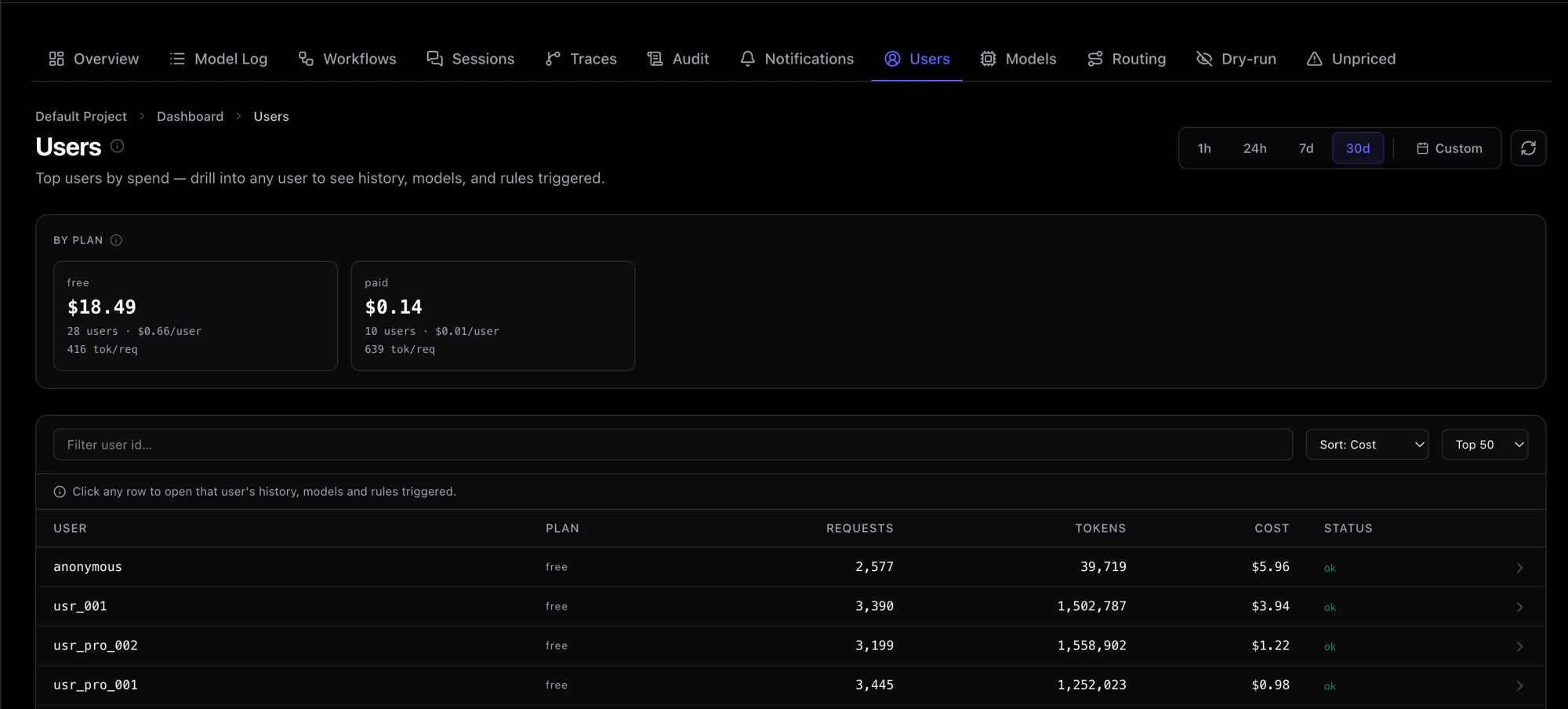Screen dimensions: 1568x709
Task: Click the Dashboard breadcrumb link
Action: pos(190,116)
